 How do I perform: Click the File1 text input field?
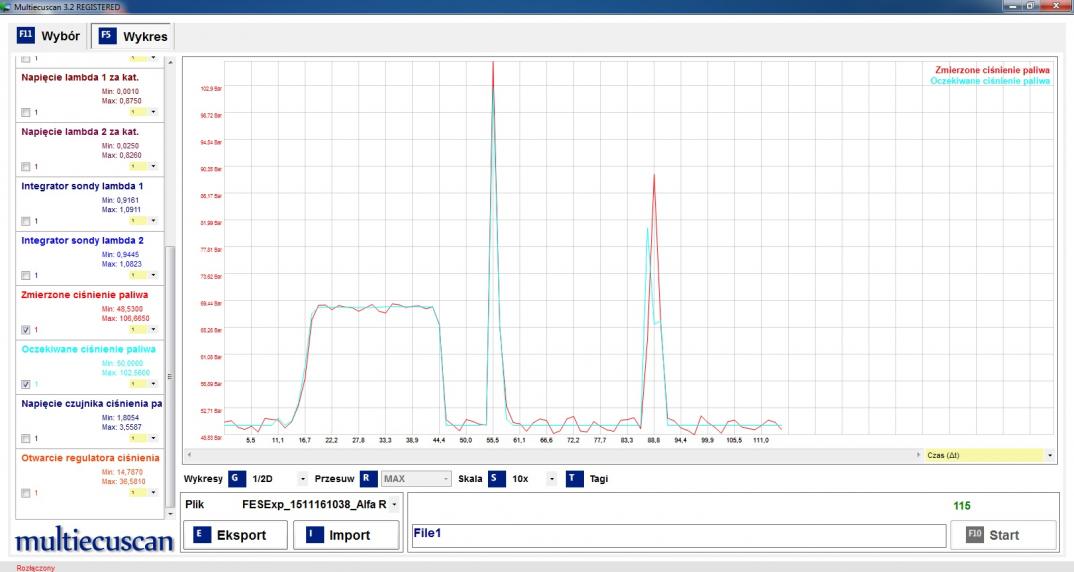[x=678, y=536]
